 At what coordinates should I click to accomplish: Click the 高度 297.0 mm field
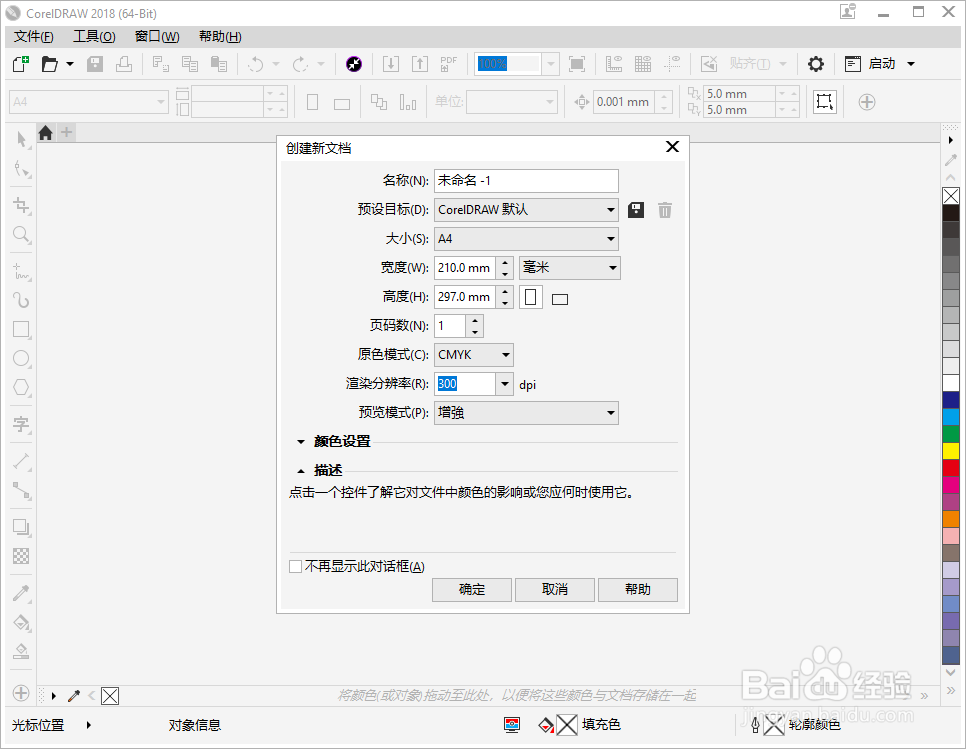[x=465, y=297]
